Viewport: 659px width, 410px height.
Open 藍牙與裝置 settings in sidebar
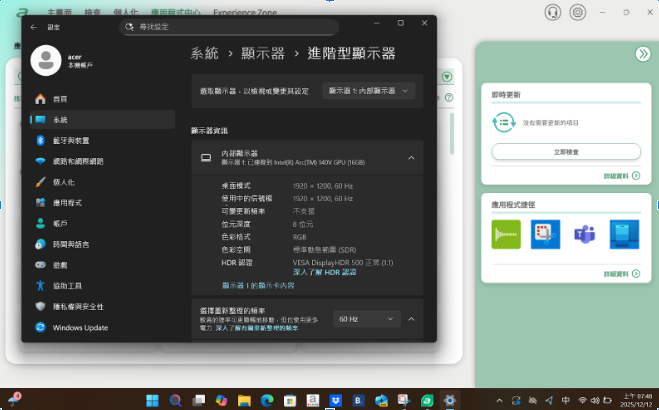coord(70,140)
